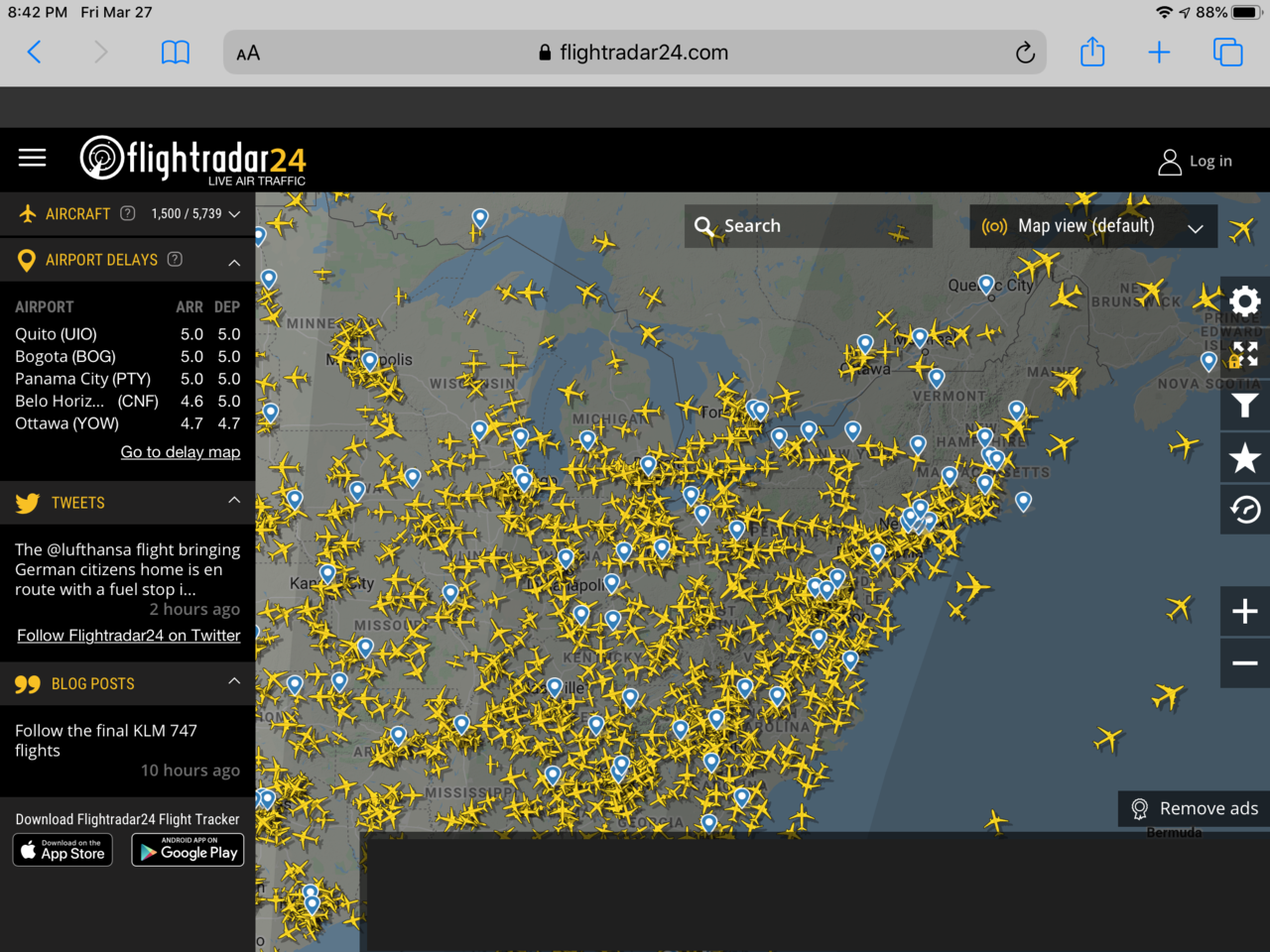The image size is (1270, 952).
Task: Show all Safari tabs
Action: click(x=1227, y=53)
